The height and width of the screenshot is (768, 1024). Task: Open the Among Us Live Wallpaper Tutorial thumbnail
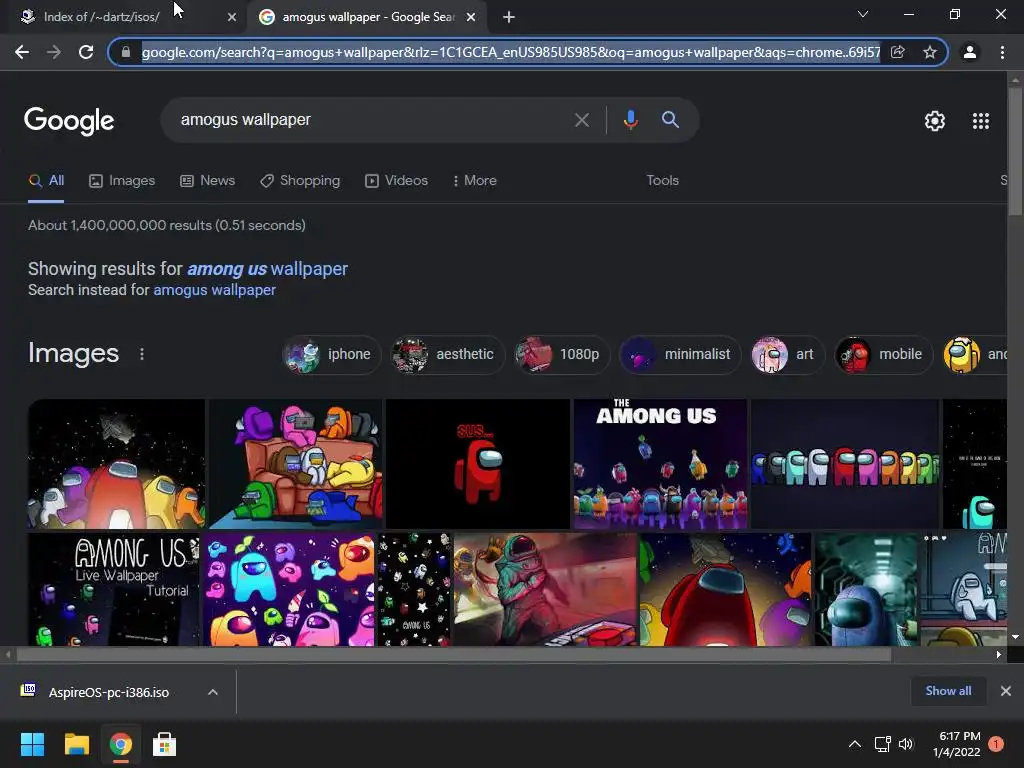click(114, 589)
